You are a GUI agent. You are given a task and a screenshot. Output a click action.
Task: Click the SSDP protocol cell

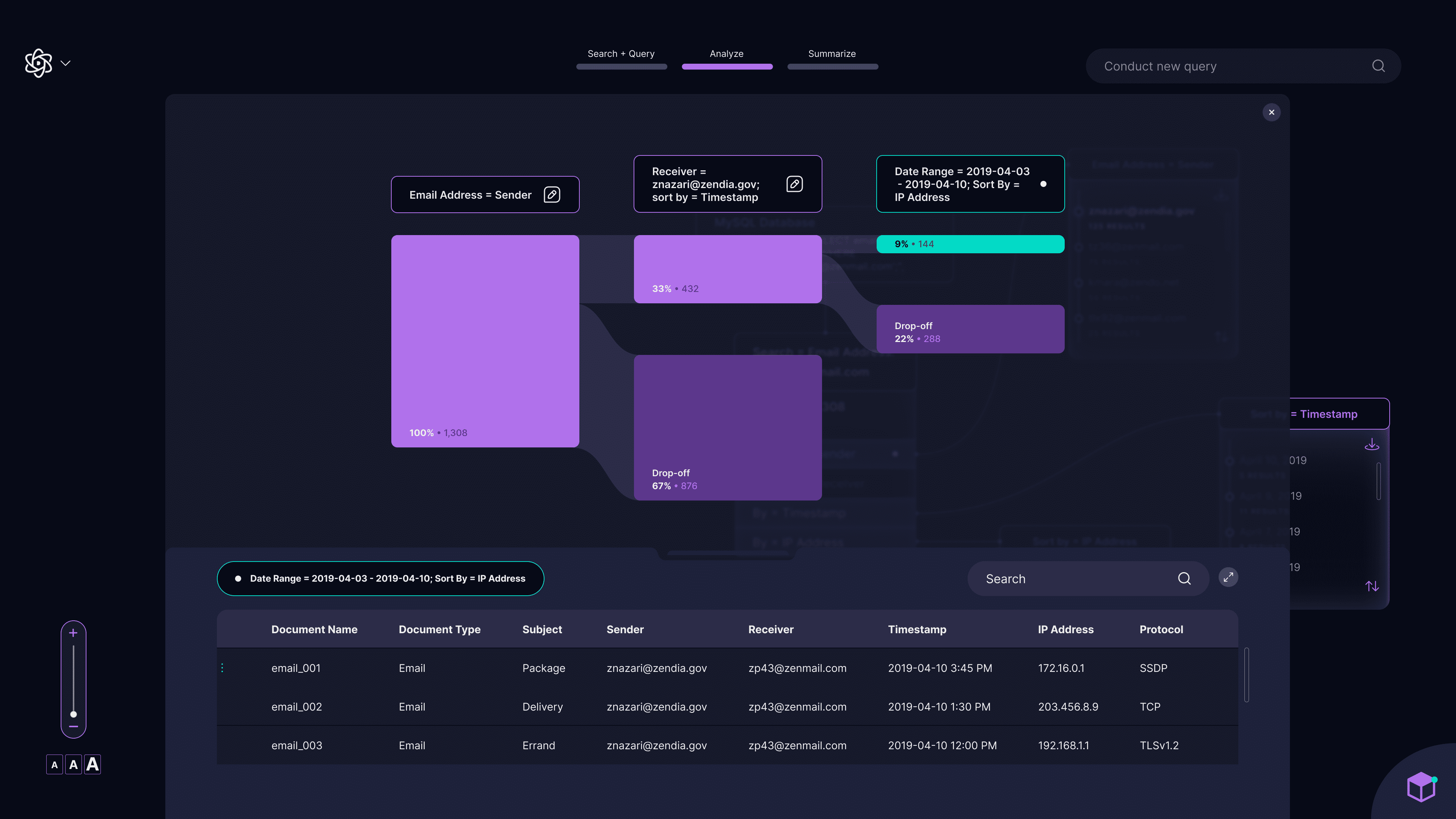click(1153, 668)
